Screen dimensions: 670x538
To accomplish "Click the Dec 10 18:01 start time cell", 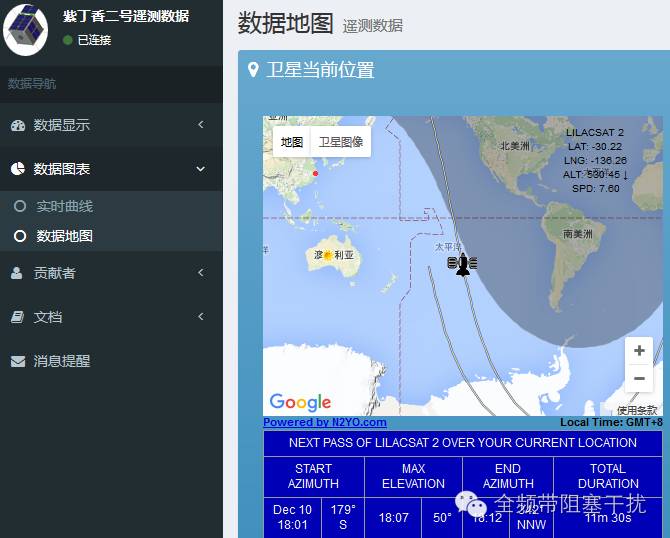I will (x=292, y=517).
